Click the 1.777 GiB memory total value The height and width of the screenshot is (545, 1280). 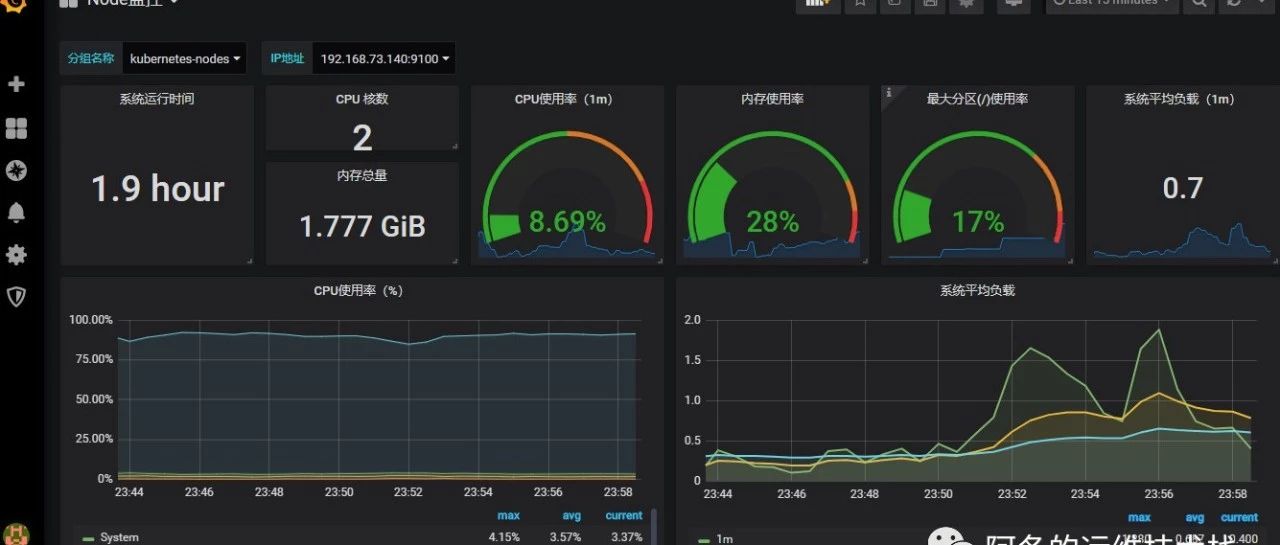pyautogui.click(x=362, y=226)
